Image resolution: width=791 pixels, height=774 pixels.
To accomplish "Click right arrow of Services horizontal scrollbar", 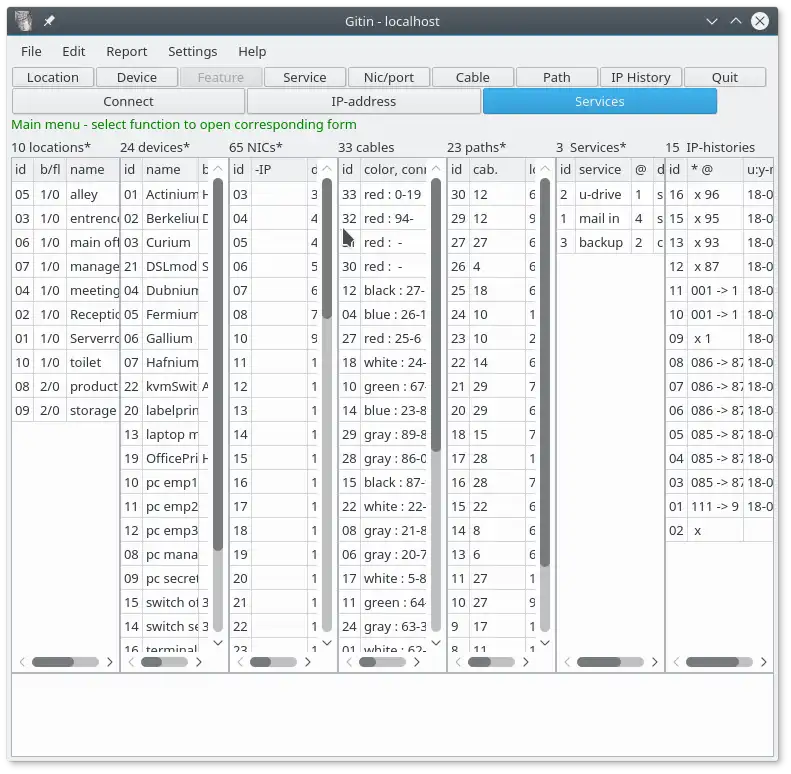I will click(x=655, y=662).
